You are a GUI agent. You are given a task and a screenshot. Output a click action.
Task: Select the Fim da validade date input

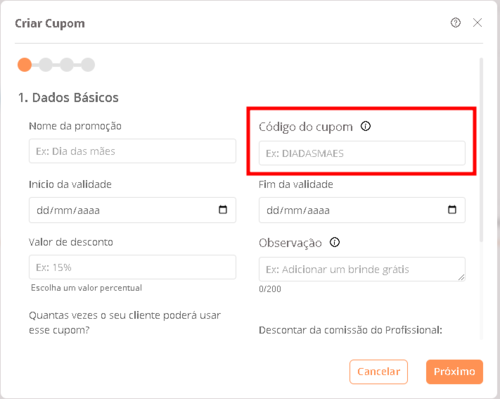[x=362, y=210]
